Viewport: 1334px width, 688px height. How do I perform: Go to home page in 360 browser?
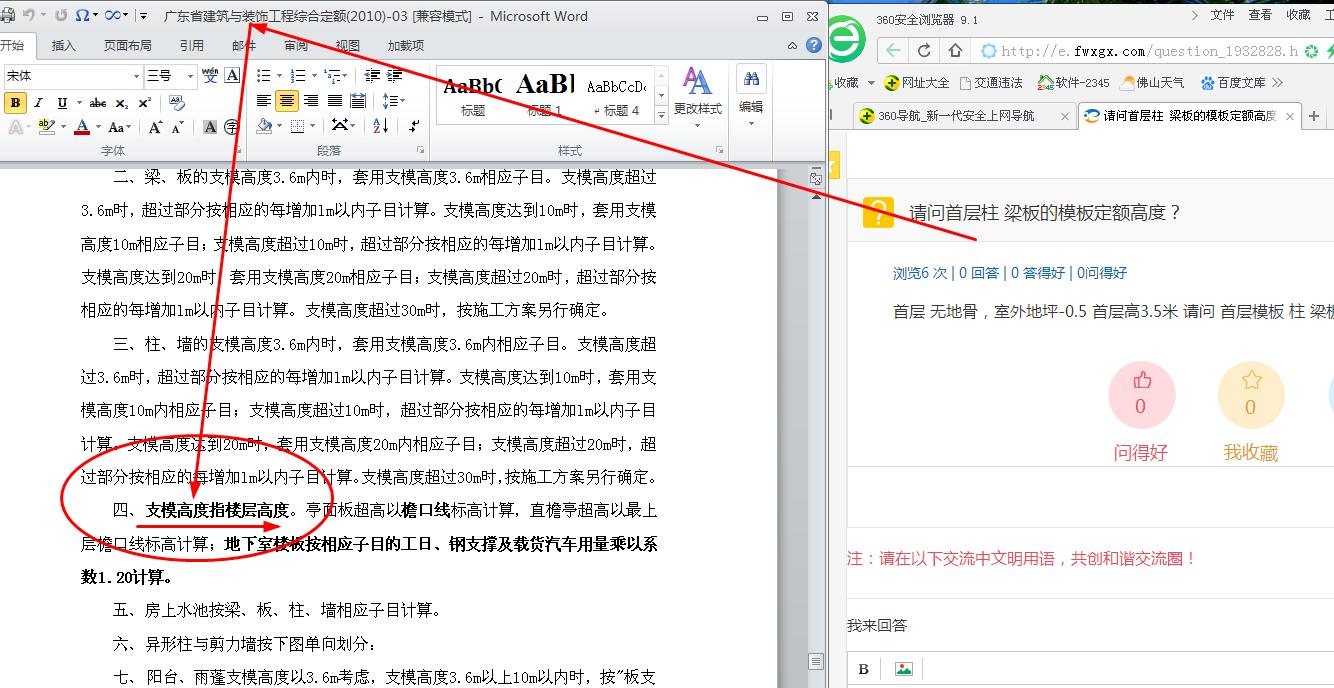[956, 50]
